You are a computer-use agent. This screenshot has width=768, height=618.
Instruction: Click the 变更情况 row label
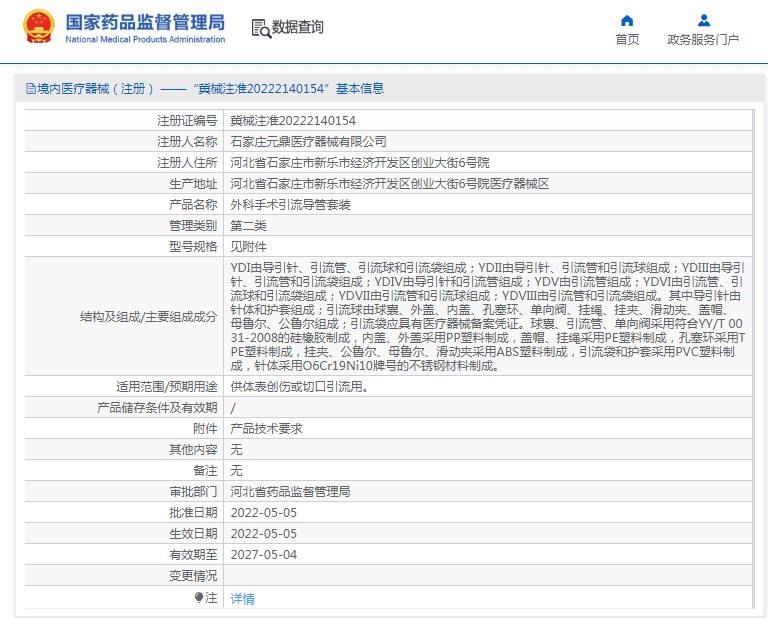click(193, 576)
